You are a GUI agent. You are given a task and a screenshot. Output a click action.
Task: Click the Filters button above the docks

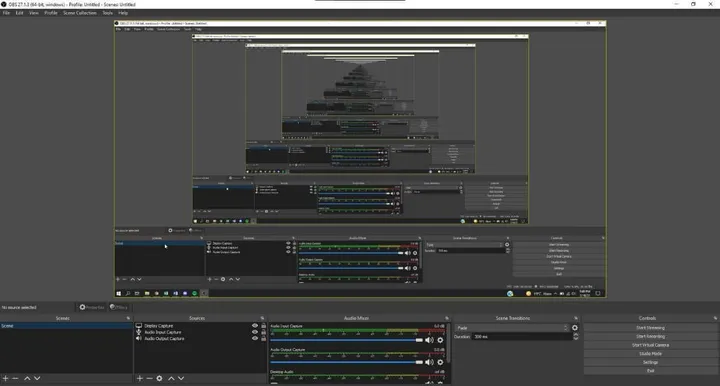(118, 307)
